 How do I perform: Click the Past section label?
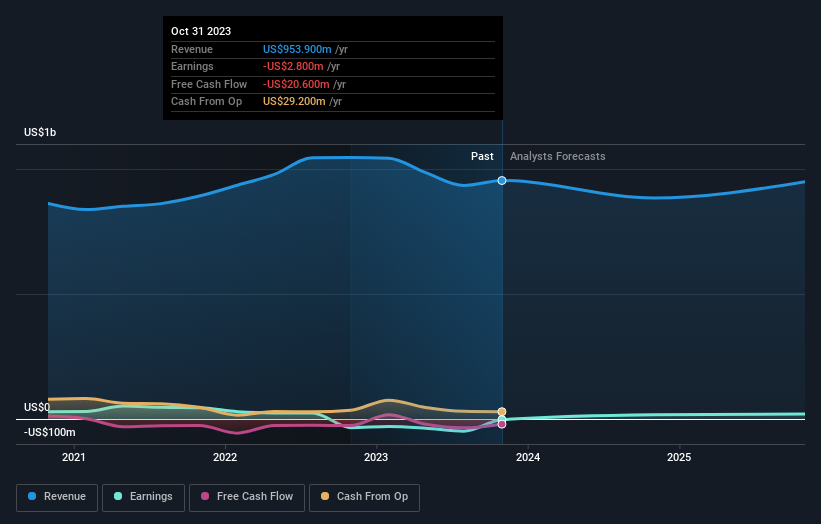pos(482,156)
